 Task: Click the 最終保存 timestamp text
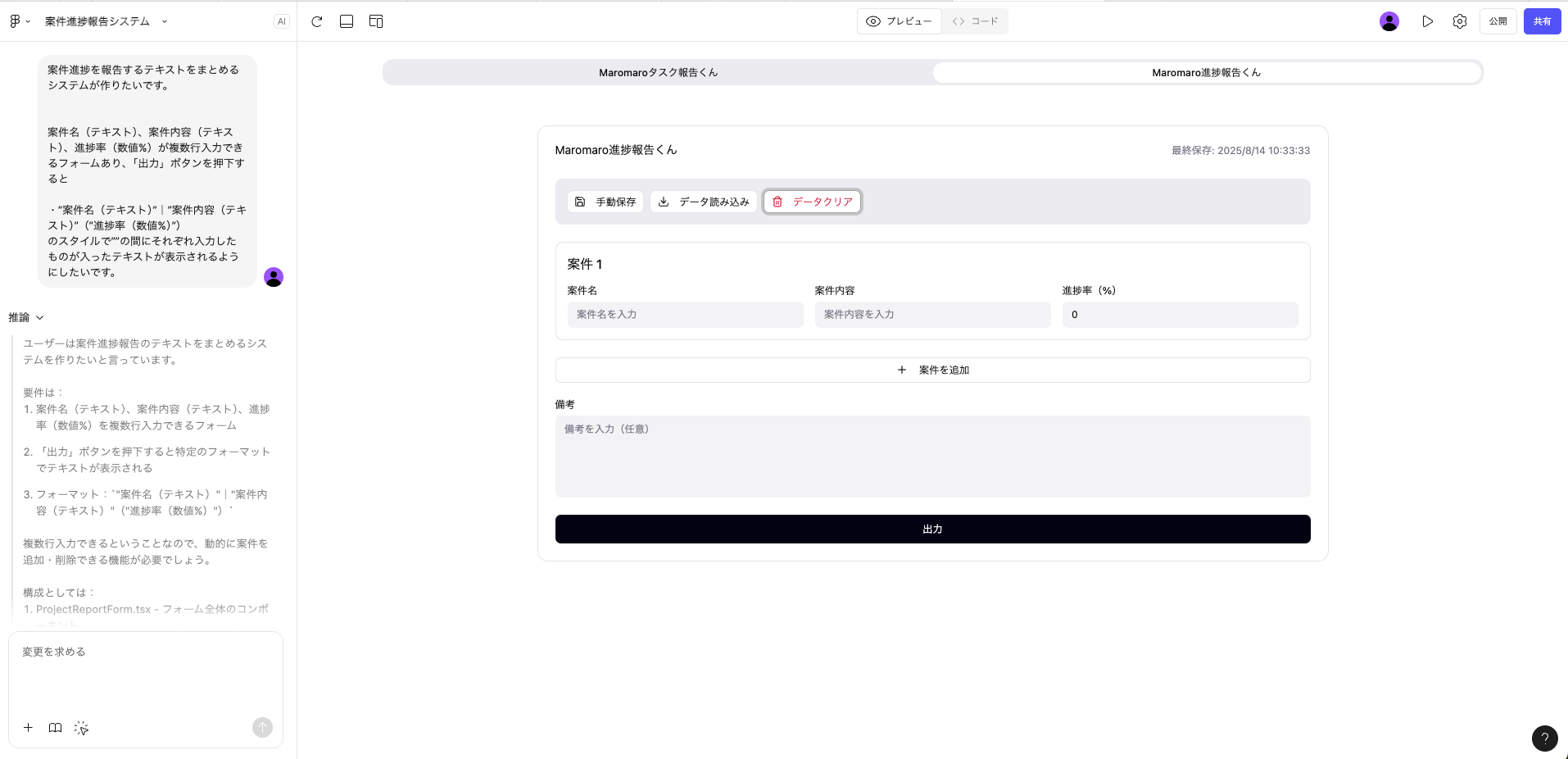pyautogui.click(x=1240, y=151)
